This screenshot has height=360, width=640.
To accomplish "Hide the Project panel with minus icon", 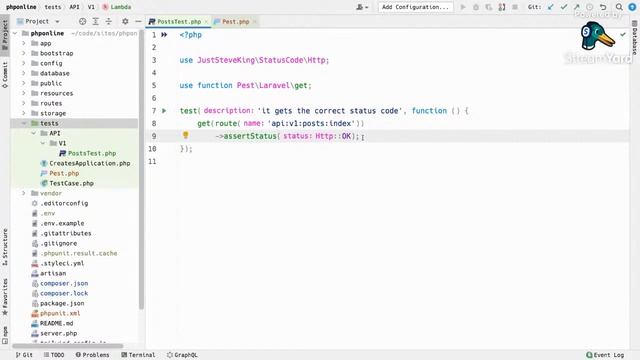I will (138, 21).
